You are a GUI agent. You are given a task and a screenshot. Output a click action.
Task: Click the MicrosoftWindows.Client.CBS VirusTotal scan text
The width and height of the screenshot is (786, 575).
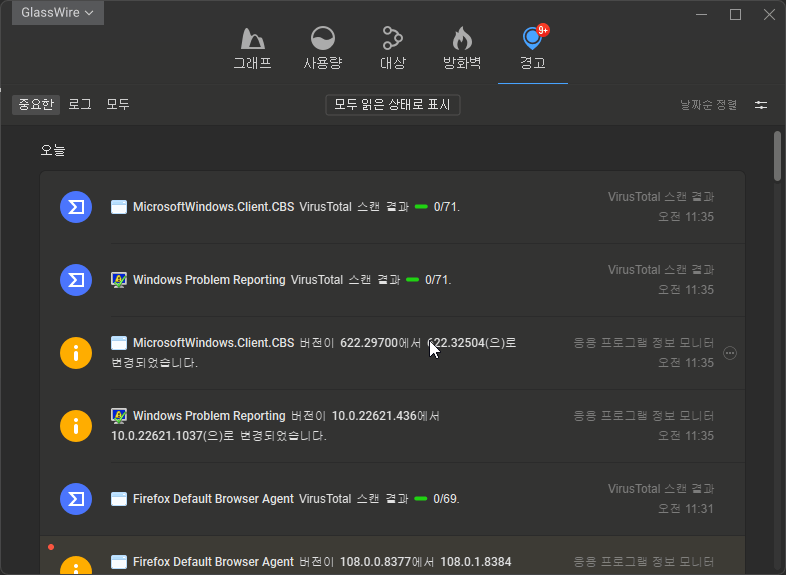pyautogui.click(x=296, y=207)
